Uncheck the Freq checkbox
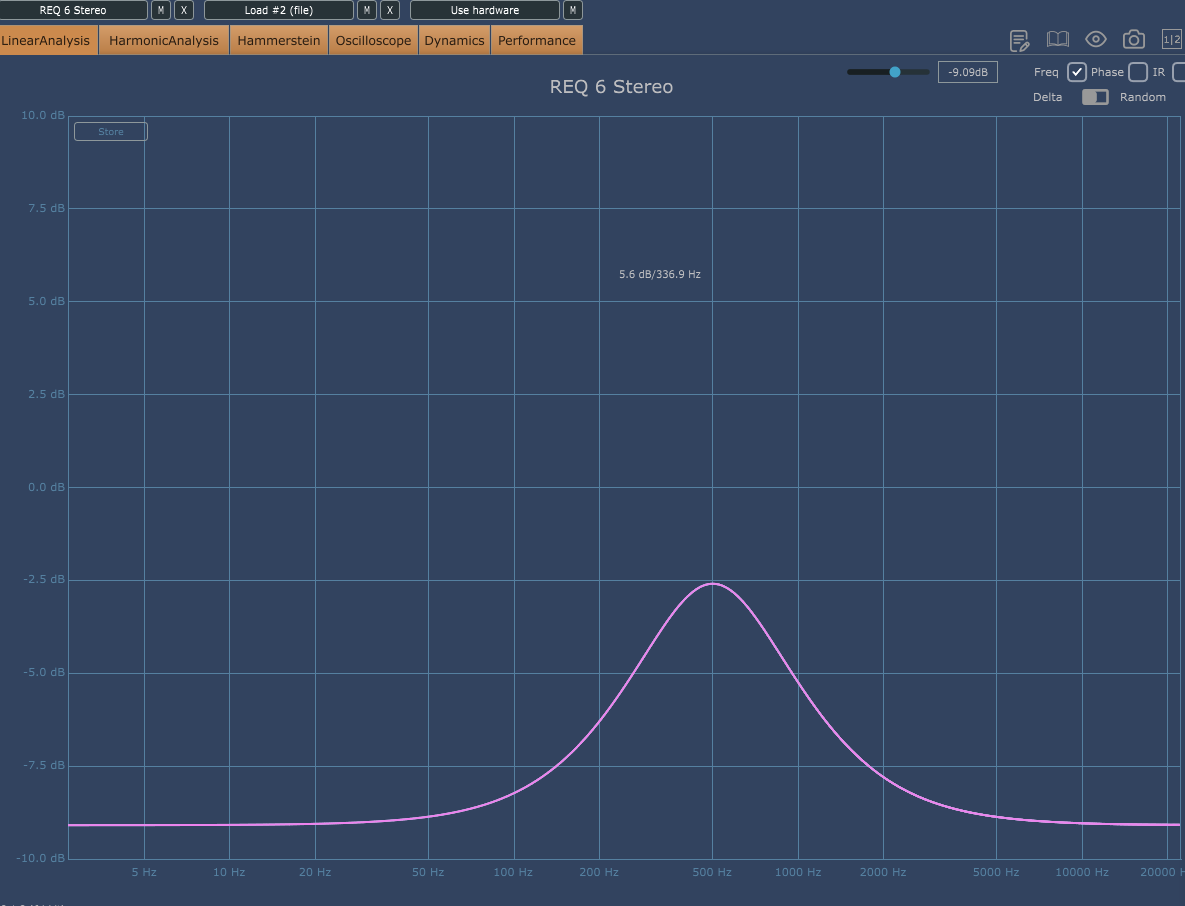Screen dimensions: 1185x906 click(1077, 72)
